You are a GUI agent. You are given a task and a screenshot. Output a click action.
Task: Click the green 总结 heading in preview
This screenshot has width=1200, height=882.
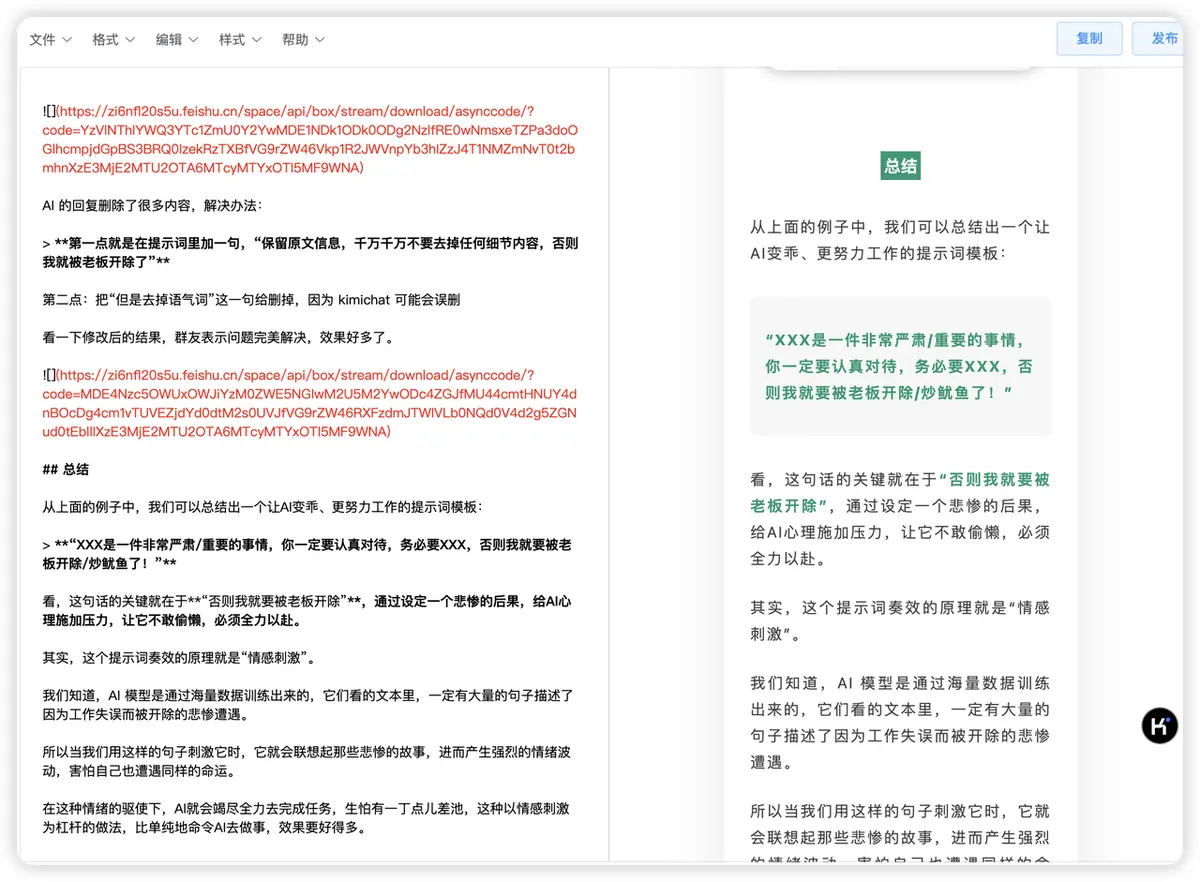pos(900,166)
